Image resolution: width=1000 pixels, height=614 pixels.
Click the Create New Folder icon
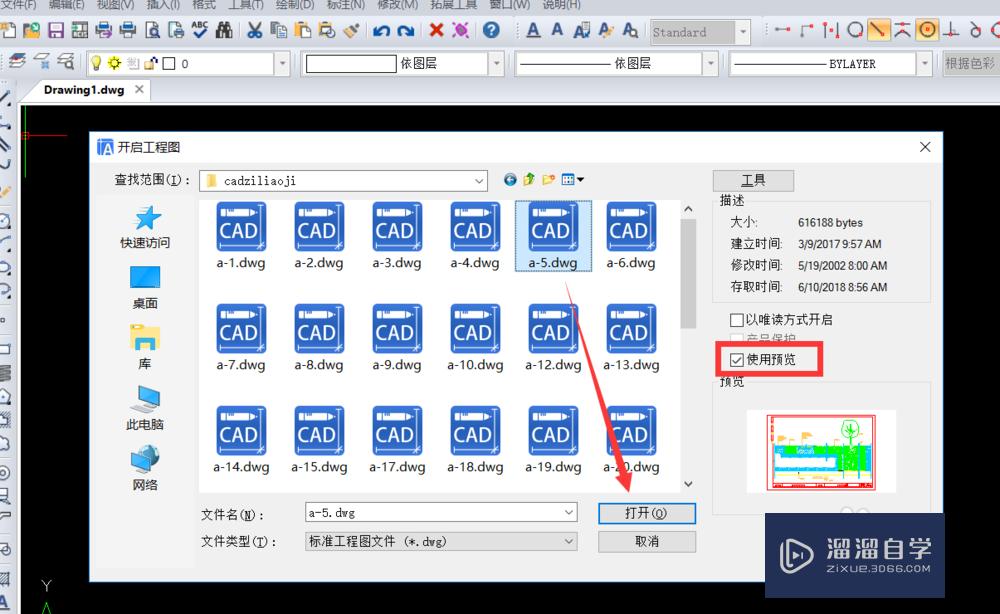point(548,179)
